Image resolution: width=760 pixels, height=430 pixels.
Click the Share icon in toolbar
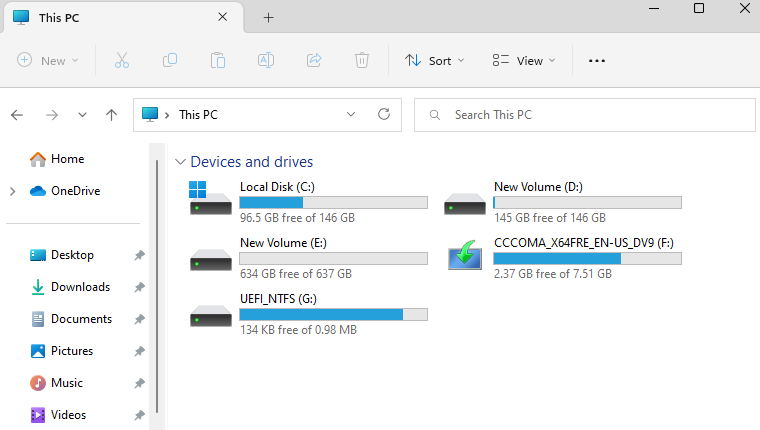314,61
